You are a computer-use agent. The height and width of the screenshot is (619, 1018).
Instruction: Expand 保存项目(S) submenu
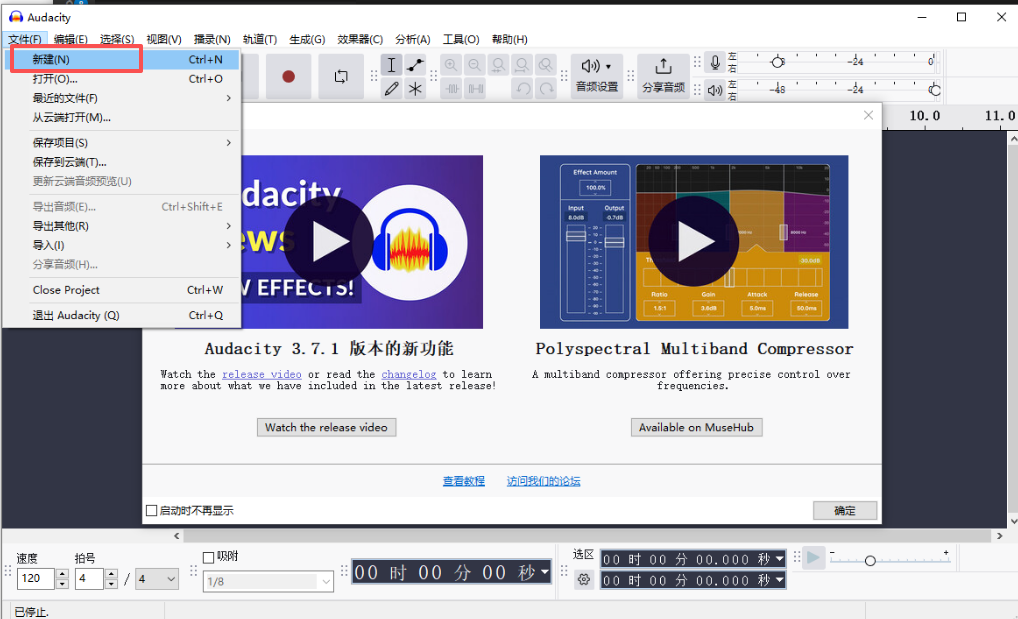point(122,143)
